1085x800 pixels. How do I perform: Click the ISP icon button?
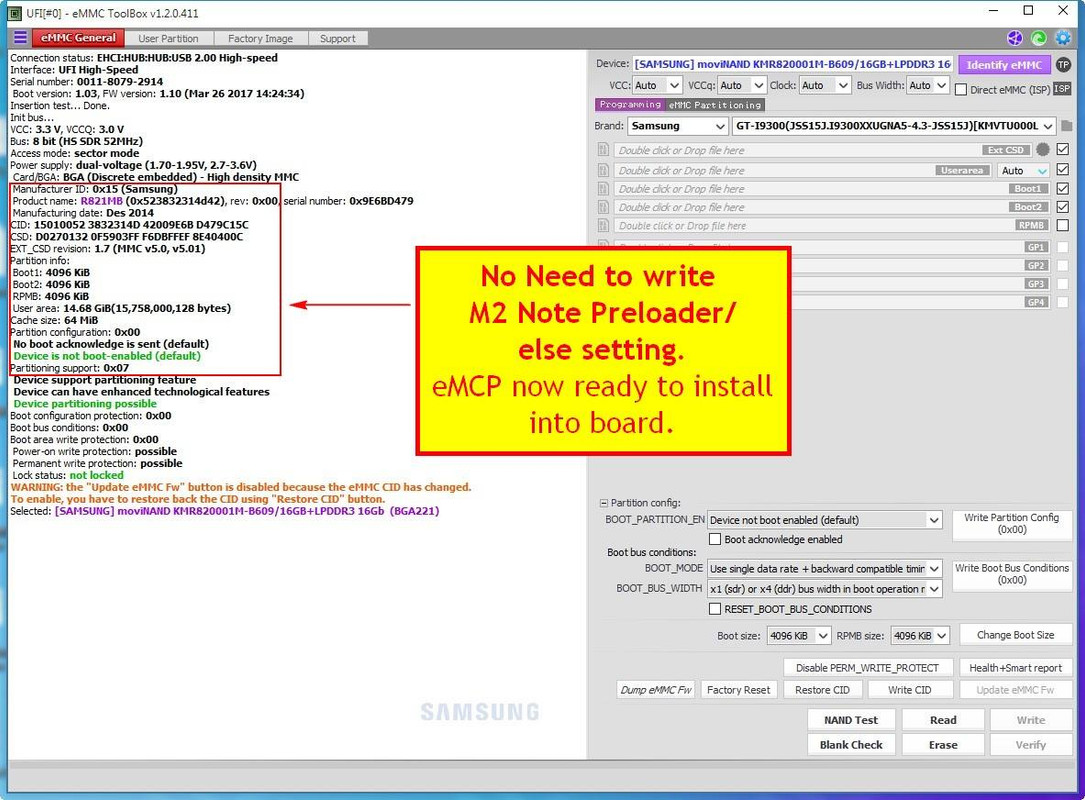tap(1061, 89)
